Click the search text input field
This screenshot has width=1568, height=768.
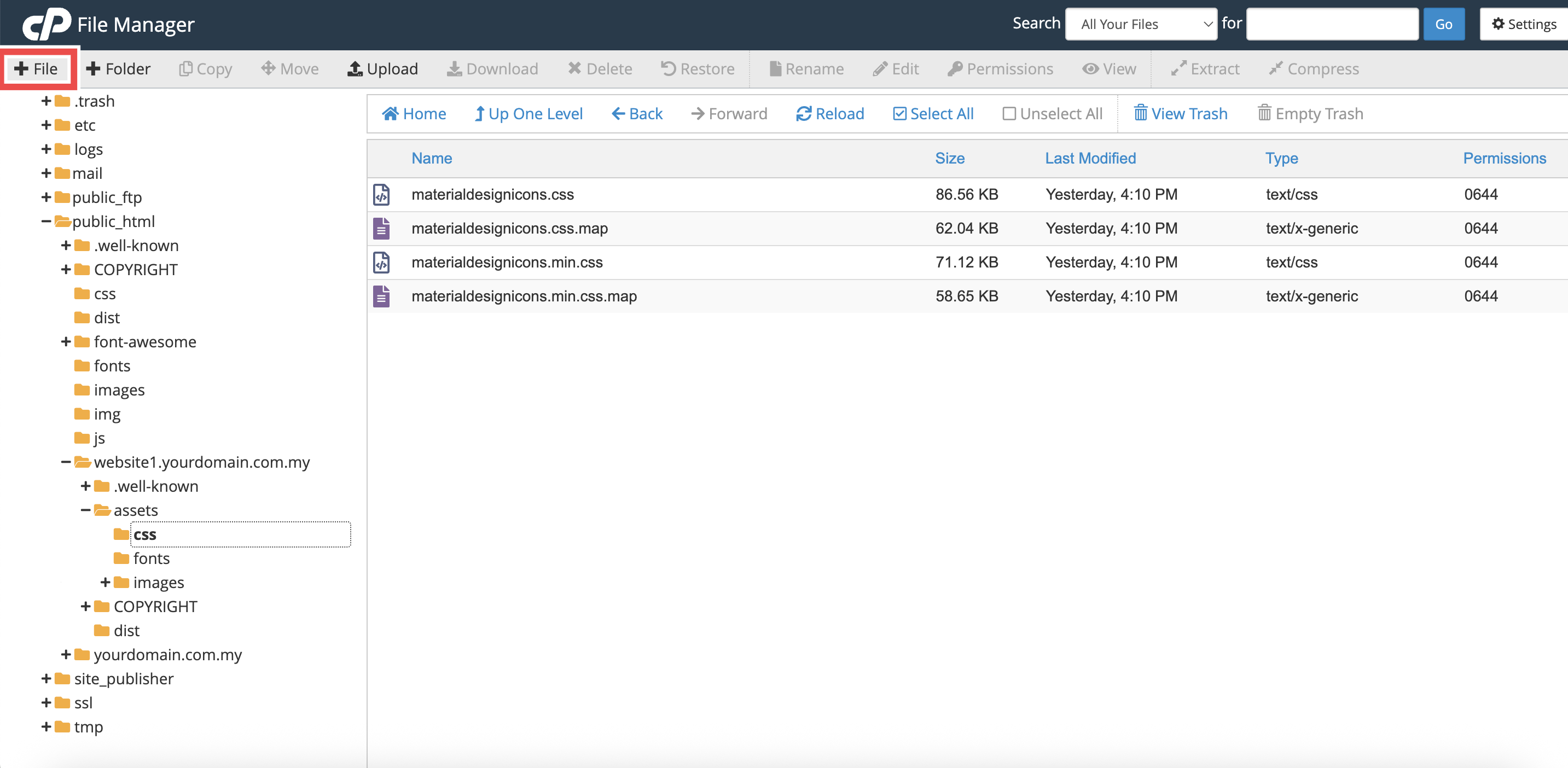(x=1332, y=25)
